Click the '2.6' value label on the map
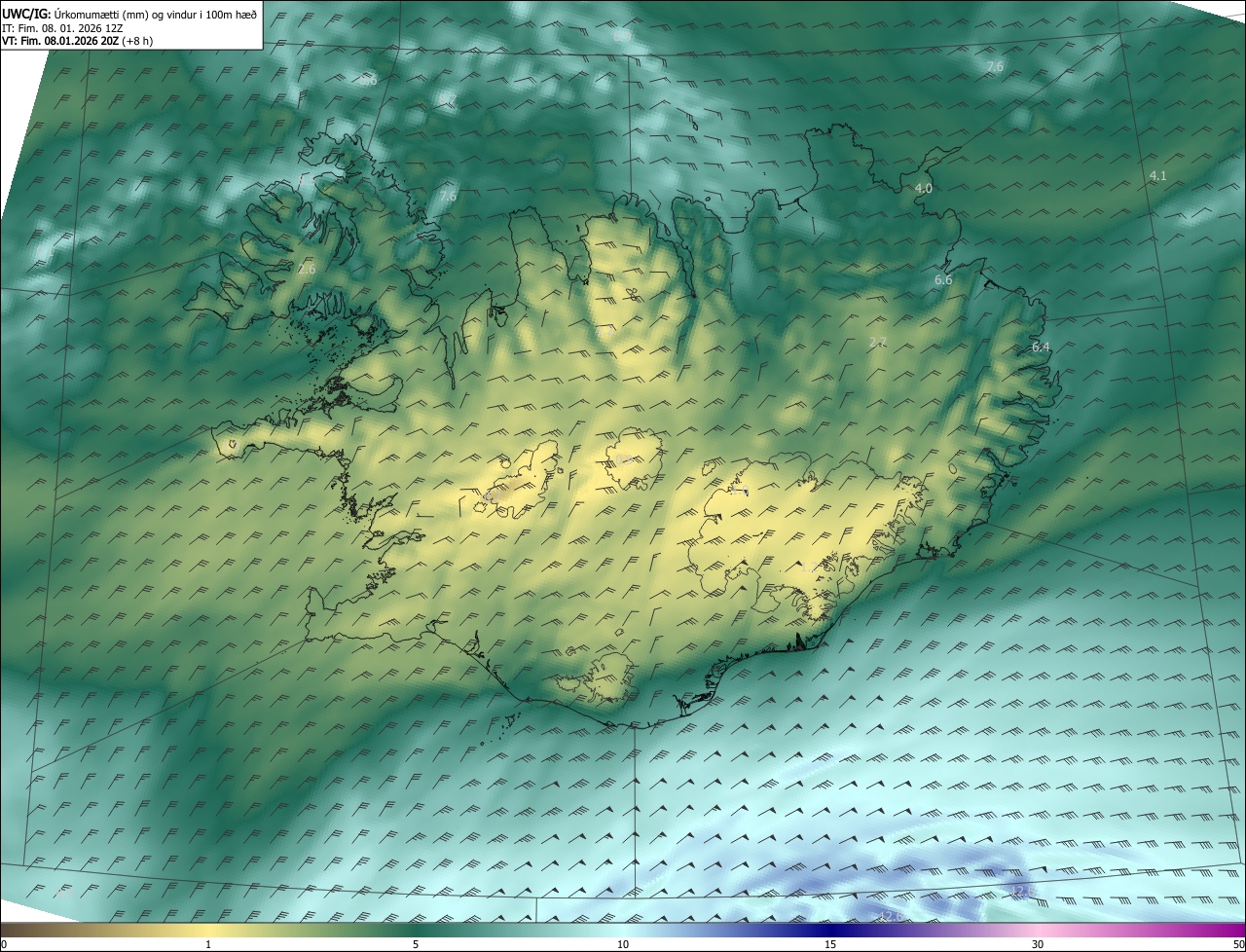 pos(307,269)
